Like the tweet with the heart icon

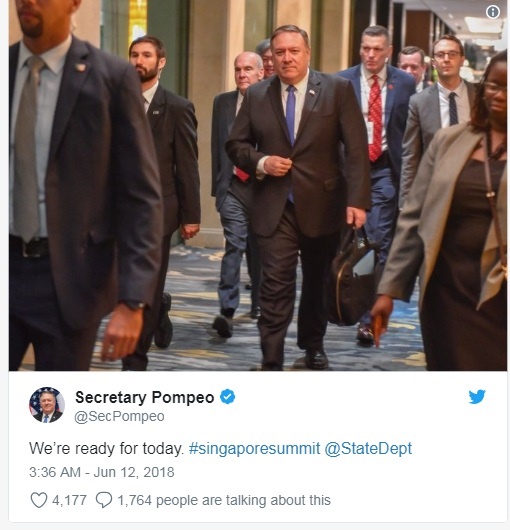[39, 500]
